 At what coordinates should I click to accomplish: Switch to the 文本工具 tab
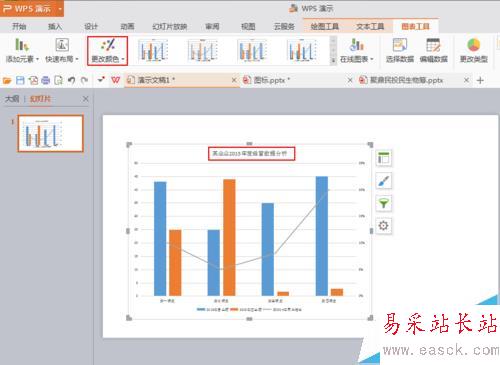click(x=370, y=26)
